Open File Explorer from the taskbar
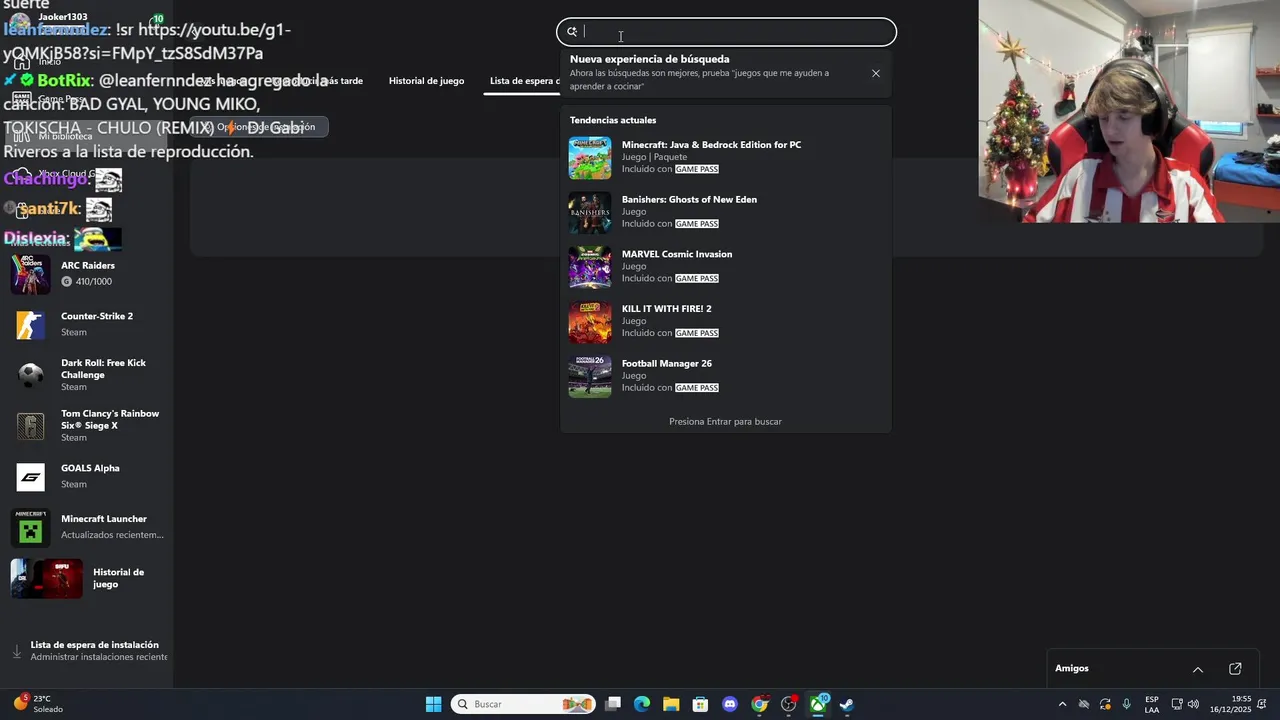The width and height of the screenshot is (1280, 720). click(671, 704)
